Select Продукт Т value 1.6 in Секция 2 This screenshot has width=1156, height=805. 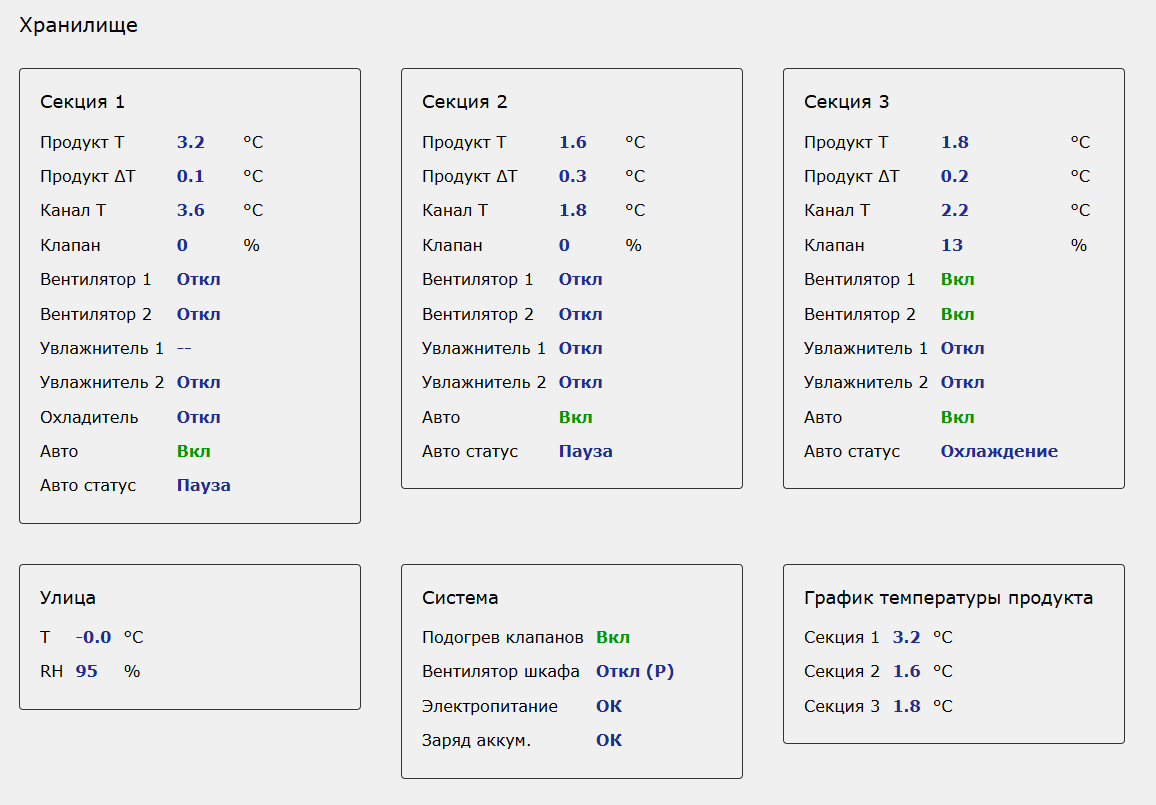572,142
